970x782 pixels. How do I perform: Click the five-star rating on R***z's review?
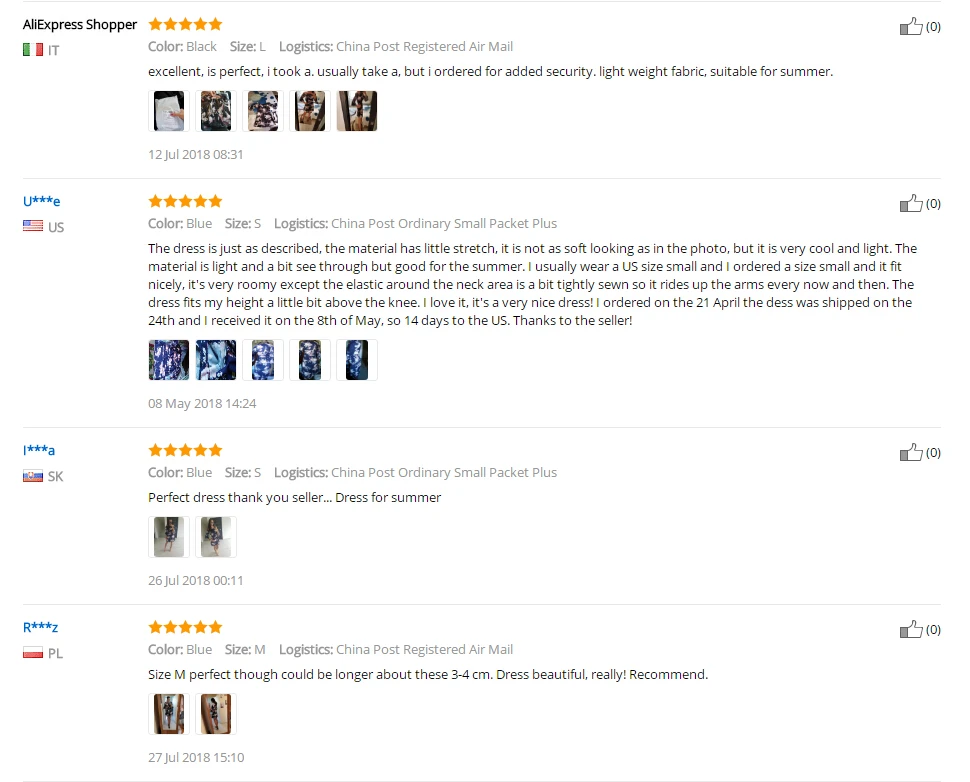[185, 627]
